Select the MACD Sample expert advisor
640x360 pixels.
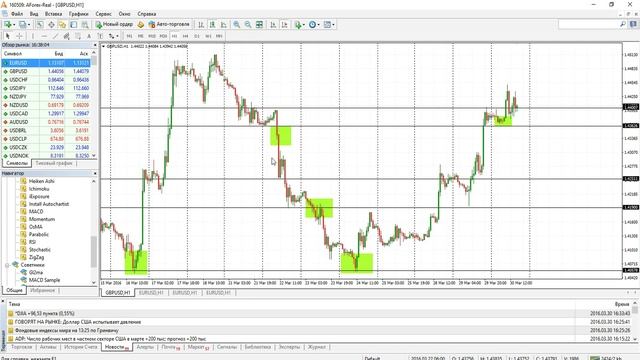(44, 280)
